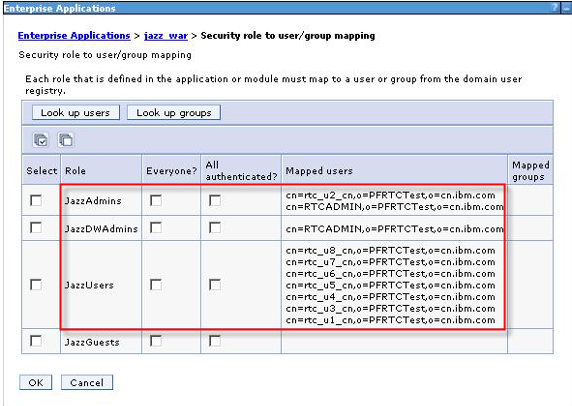The height and width of the screenshot is (406, 572).
Task: Tick the Select checkbox for JazzAdmins
Action: click(x=36, y=200)
